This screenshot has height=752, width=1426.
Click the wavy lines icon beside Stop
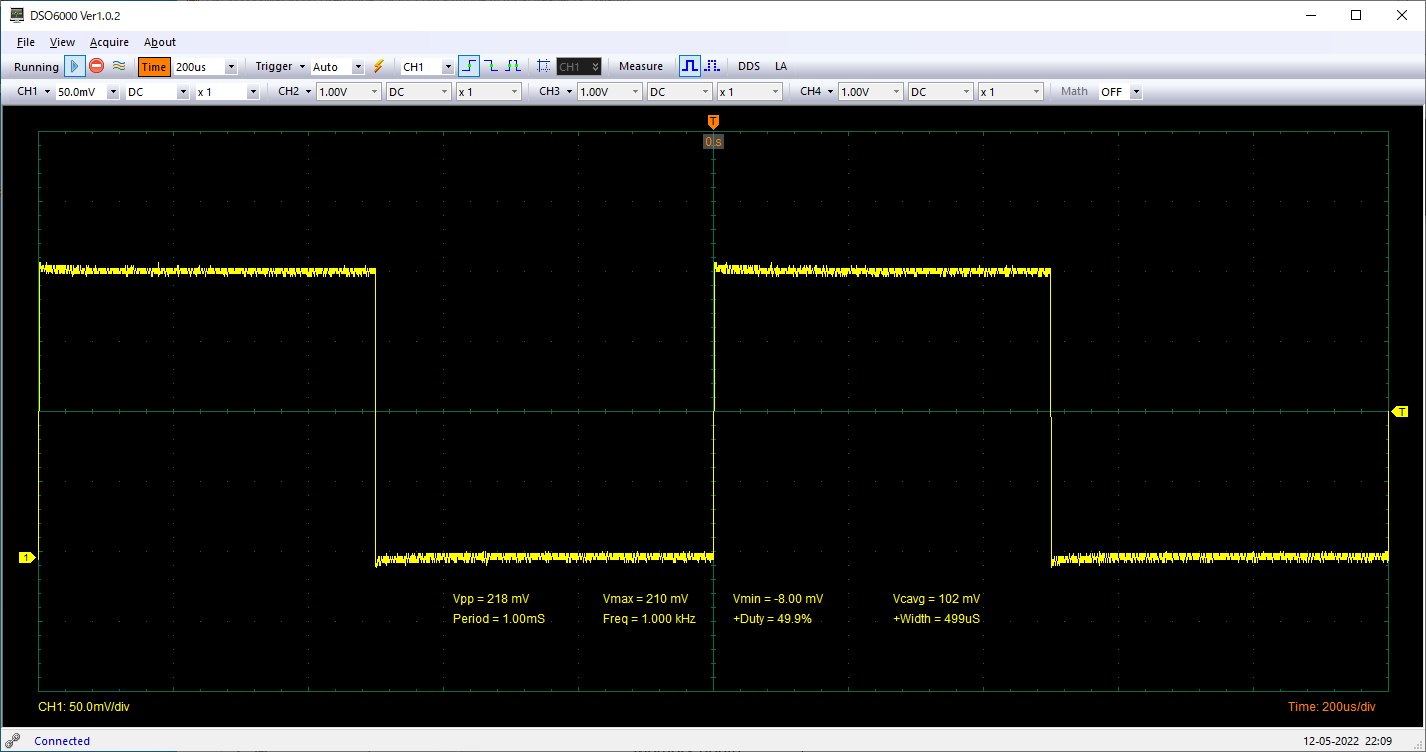click(118, 66)
